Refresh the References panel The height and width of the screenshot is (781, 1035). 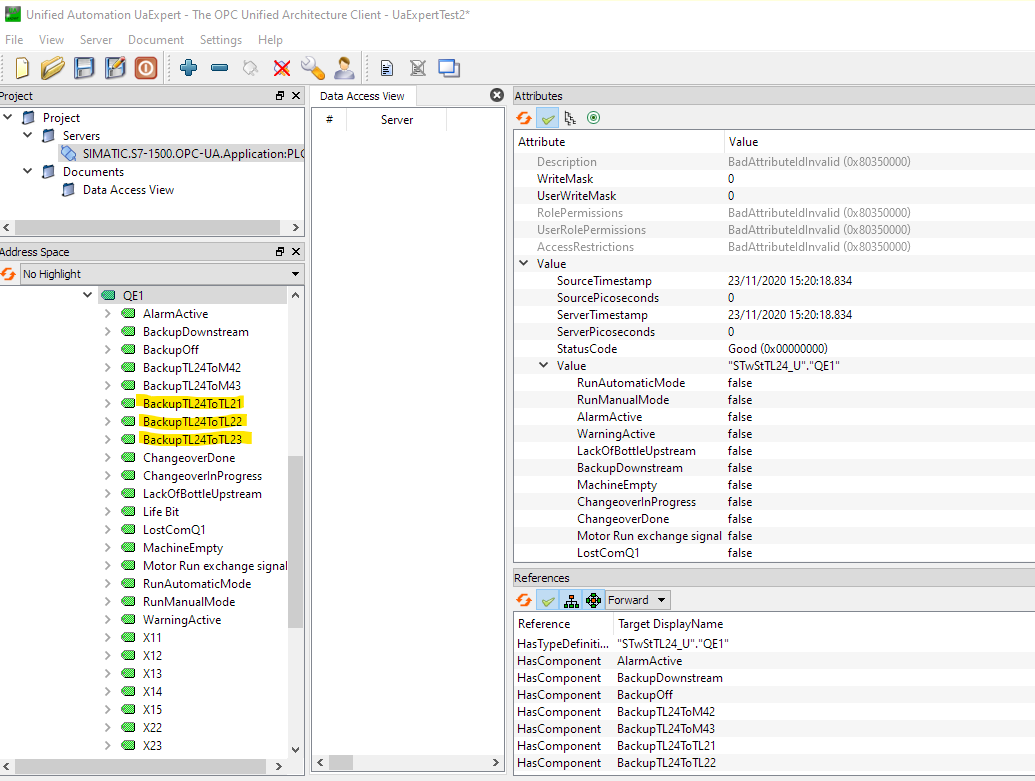(x=524, y=600)
